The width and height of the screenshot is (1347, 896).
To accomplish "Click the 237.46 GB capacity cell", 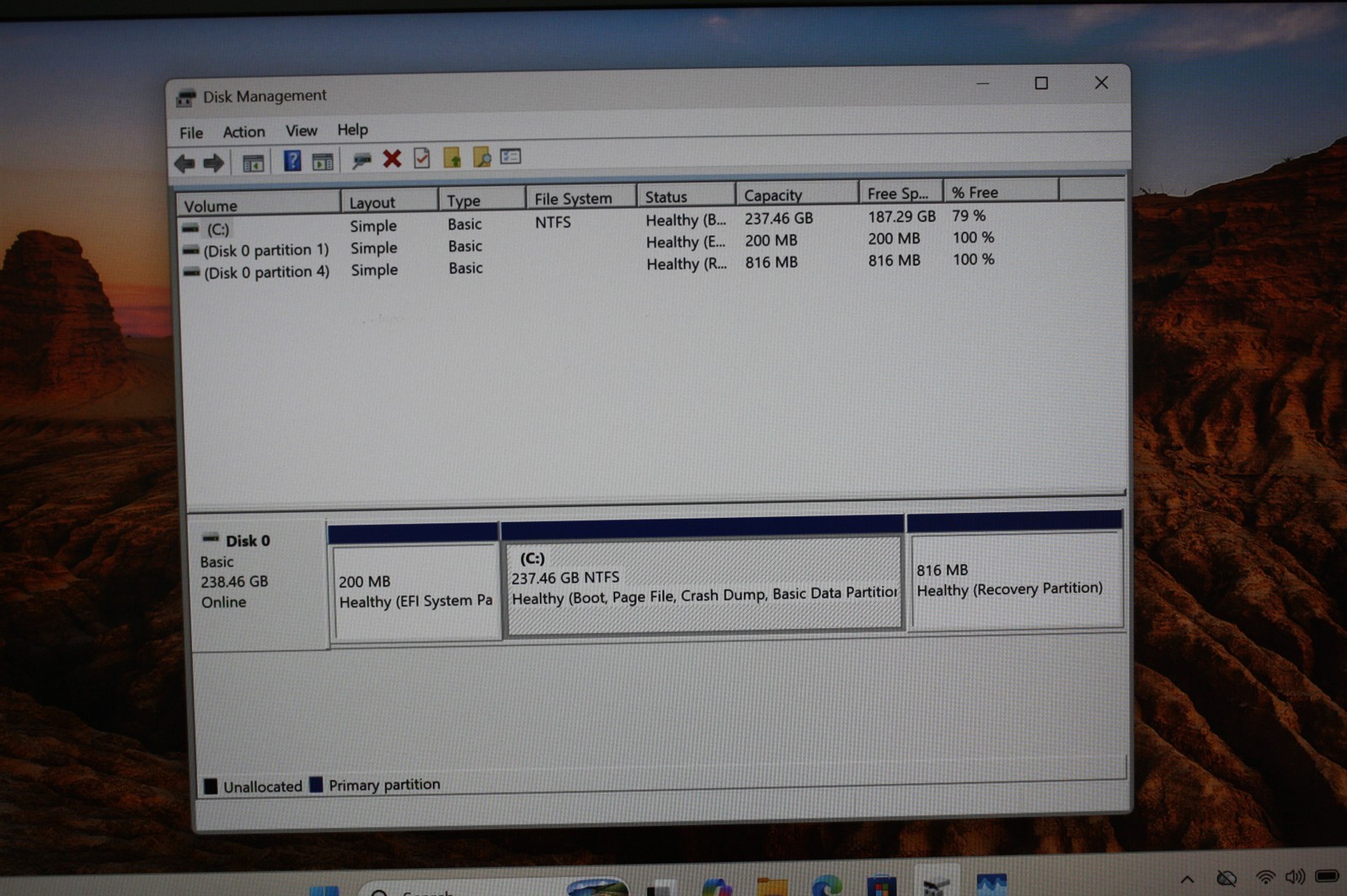I will (778, 218).
